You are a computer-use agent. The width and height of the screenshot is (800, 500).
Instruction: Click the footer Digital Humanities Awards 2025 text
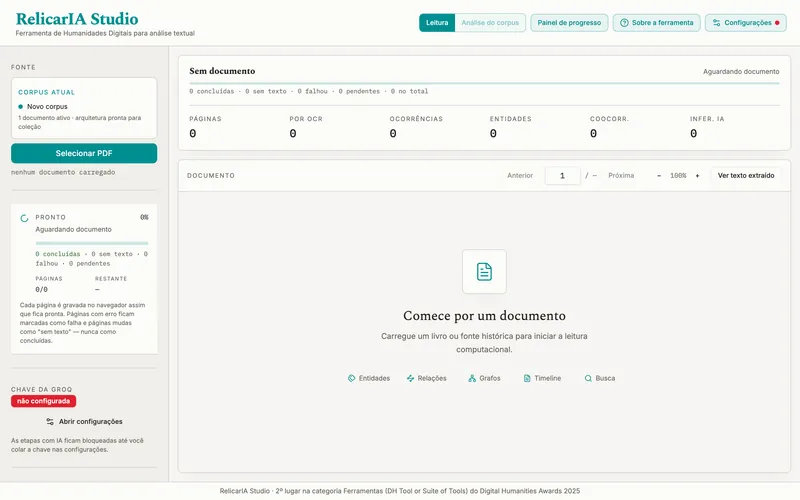530,491
